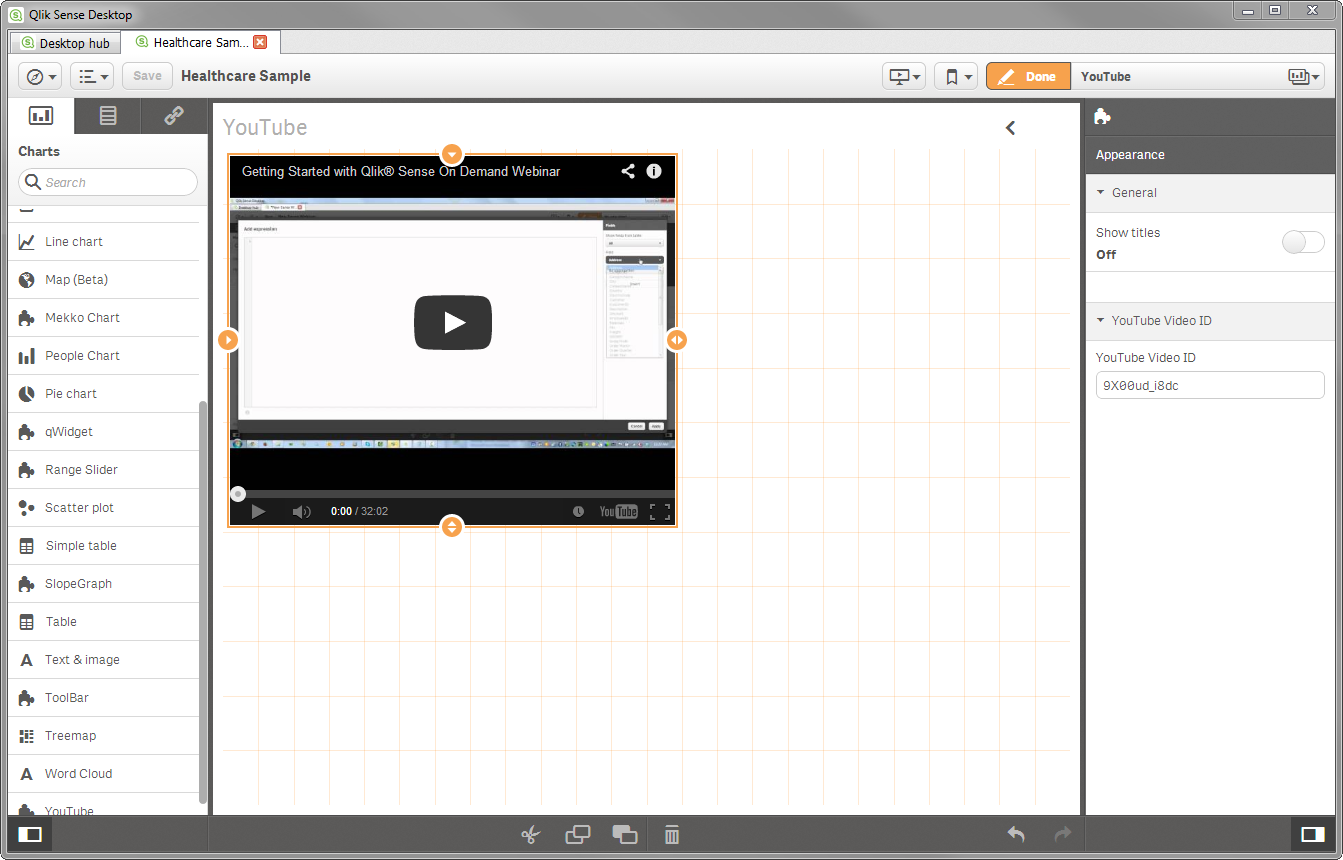Switch to the Desktop hub tab
Viewport: 1343px width, 860px height.
click(64, 42)
